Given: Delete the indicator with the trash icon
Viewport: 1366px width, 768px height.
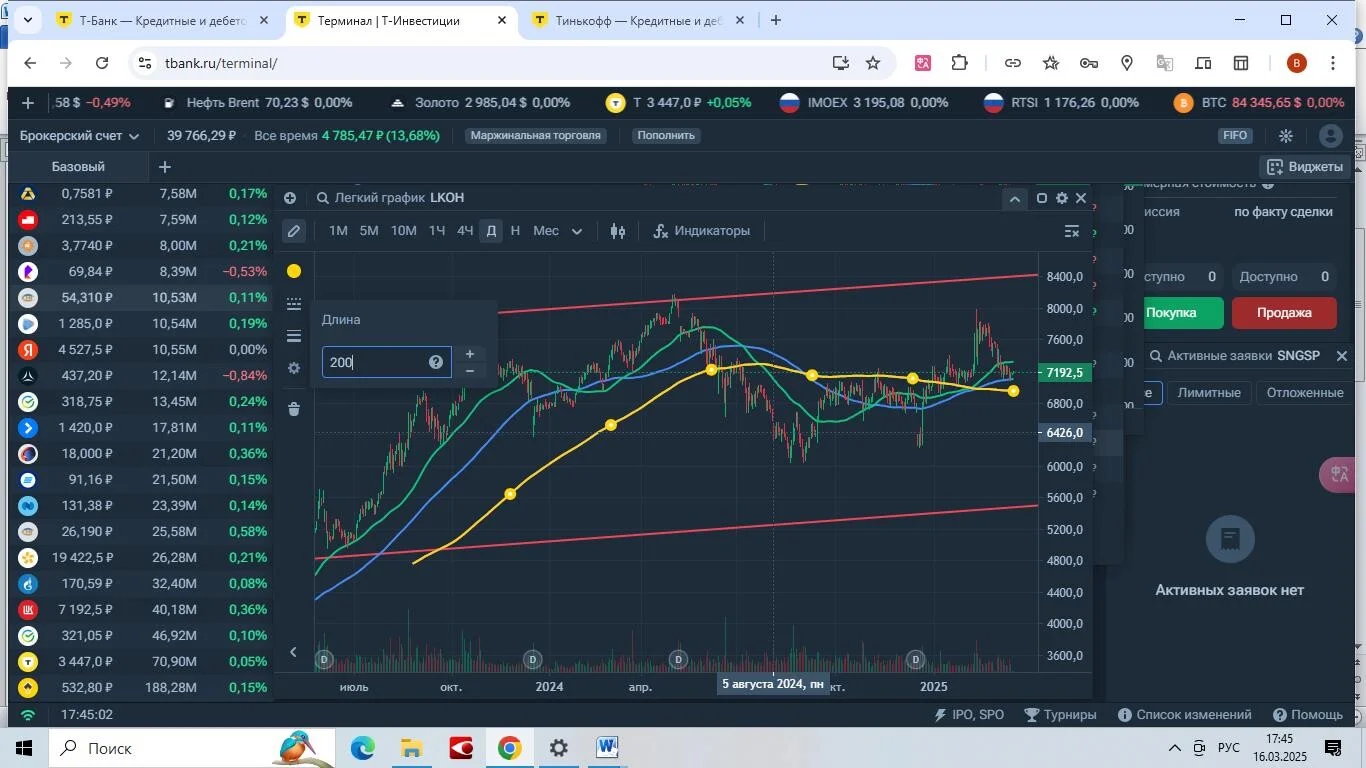Looking at the screenshot, I should click(x=294, y=408).
